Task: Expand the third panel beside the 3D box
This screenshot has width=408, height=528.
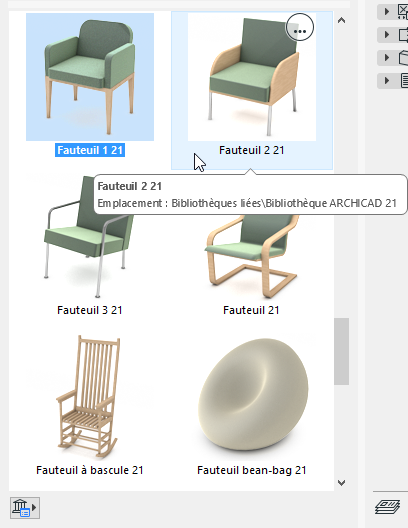Action: [387, 58]
